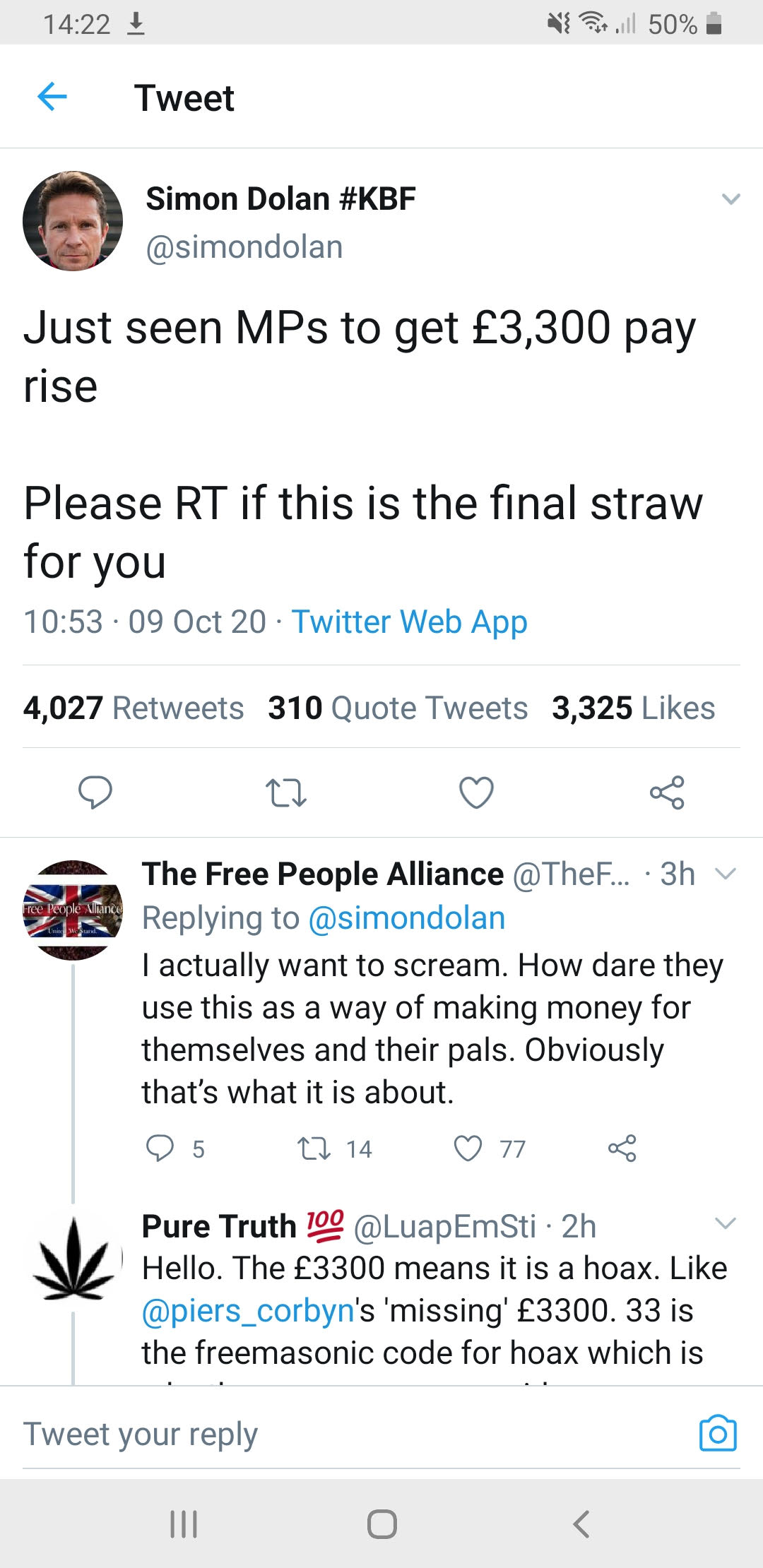Share The Free People Alliance reply
The height and width of the screenshot is (1568, 763).
(622, 1148)
